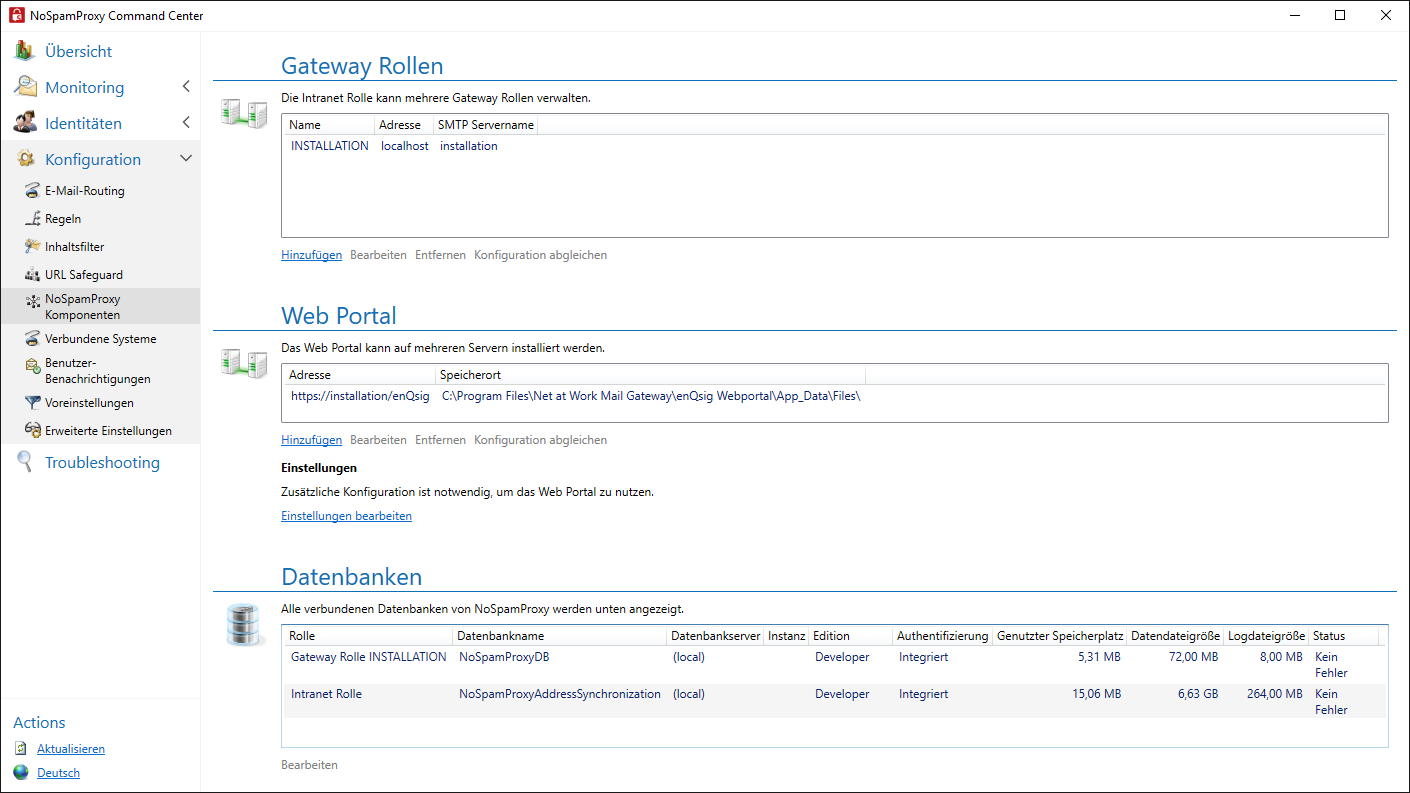Click Hinzufügen under Gateway Rollen
The width and height of the screenshot is (1410, 793).
point(311,255)
